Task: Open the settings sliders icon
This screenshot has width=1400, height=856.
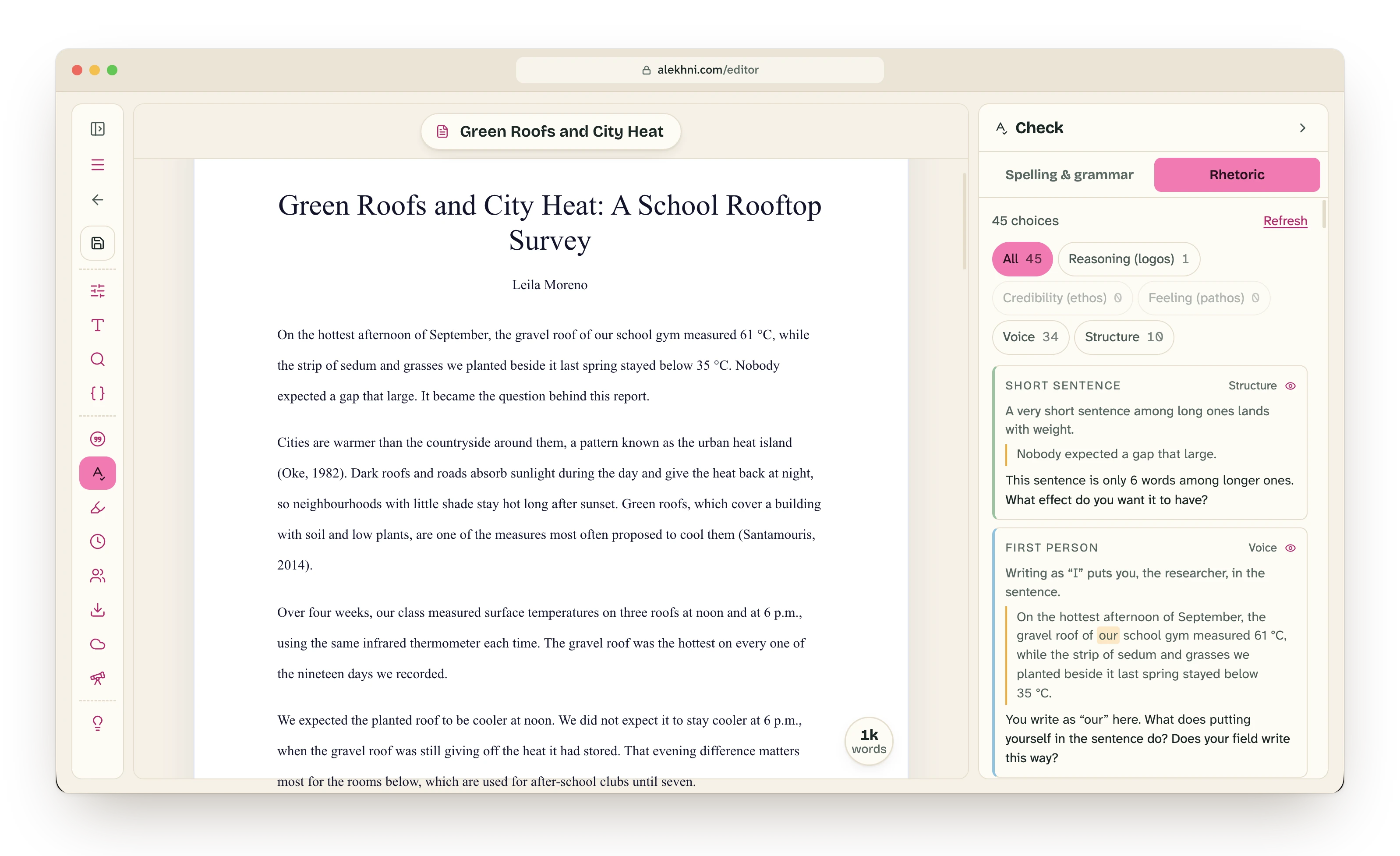Action: coord(98,291)
